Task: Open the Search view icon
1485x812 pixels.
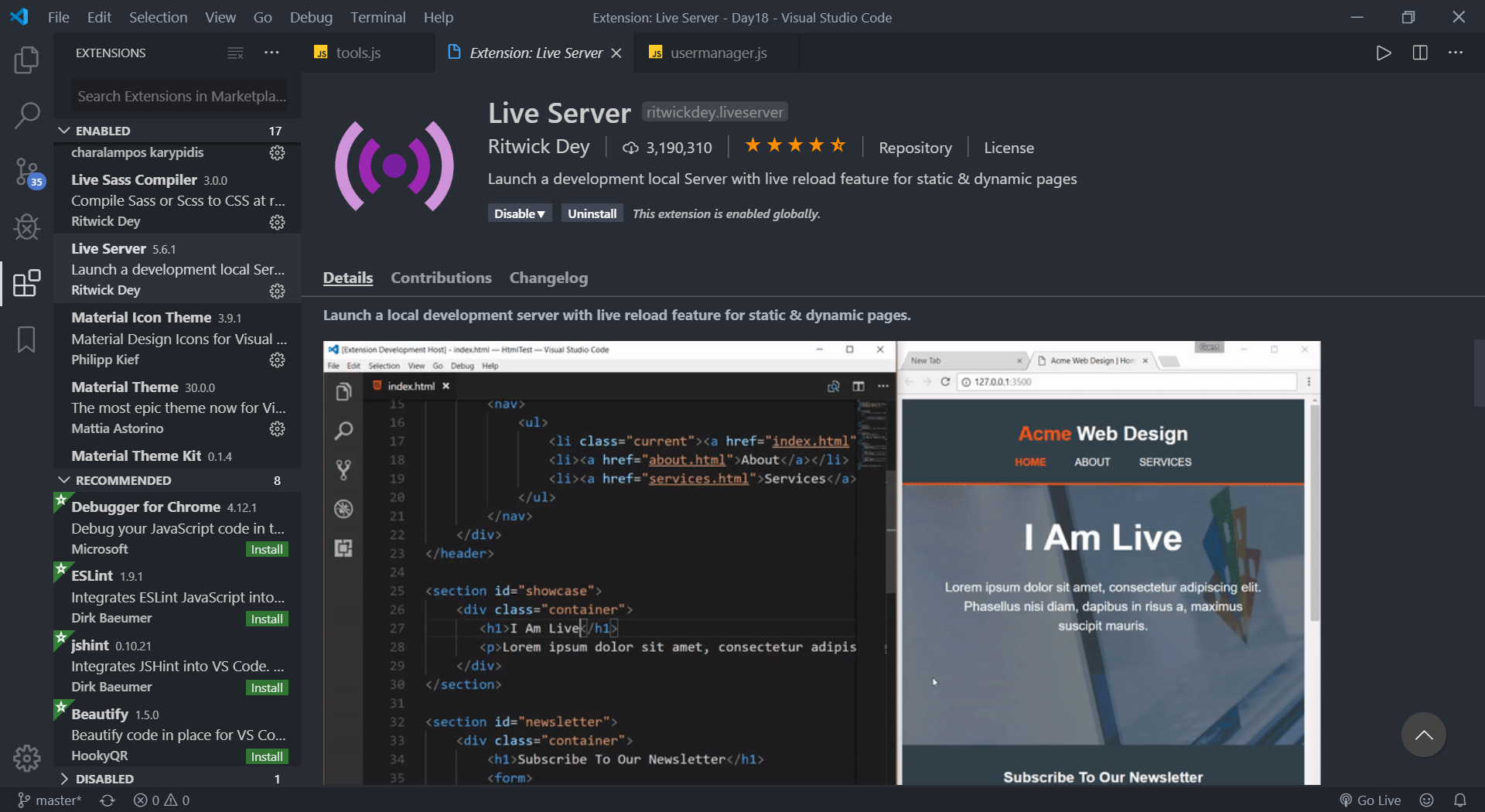Action: click(26, 114)
